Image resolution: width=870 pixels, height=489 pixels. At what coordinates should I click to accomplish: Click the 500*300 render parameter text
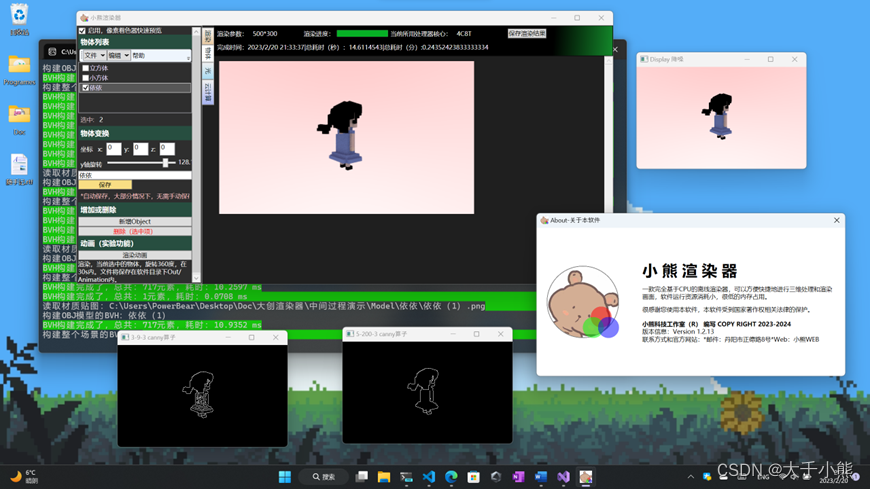coord(265,33)
